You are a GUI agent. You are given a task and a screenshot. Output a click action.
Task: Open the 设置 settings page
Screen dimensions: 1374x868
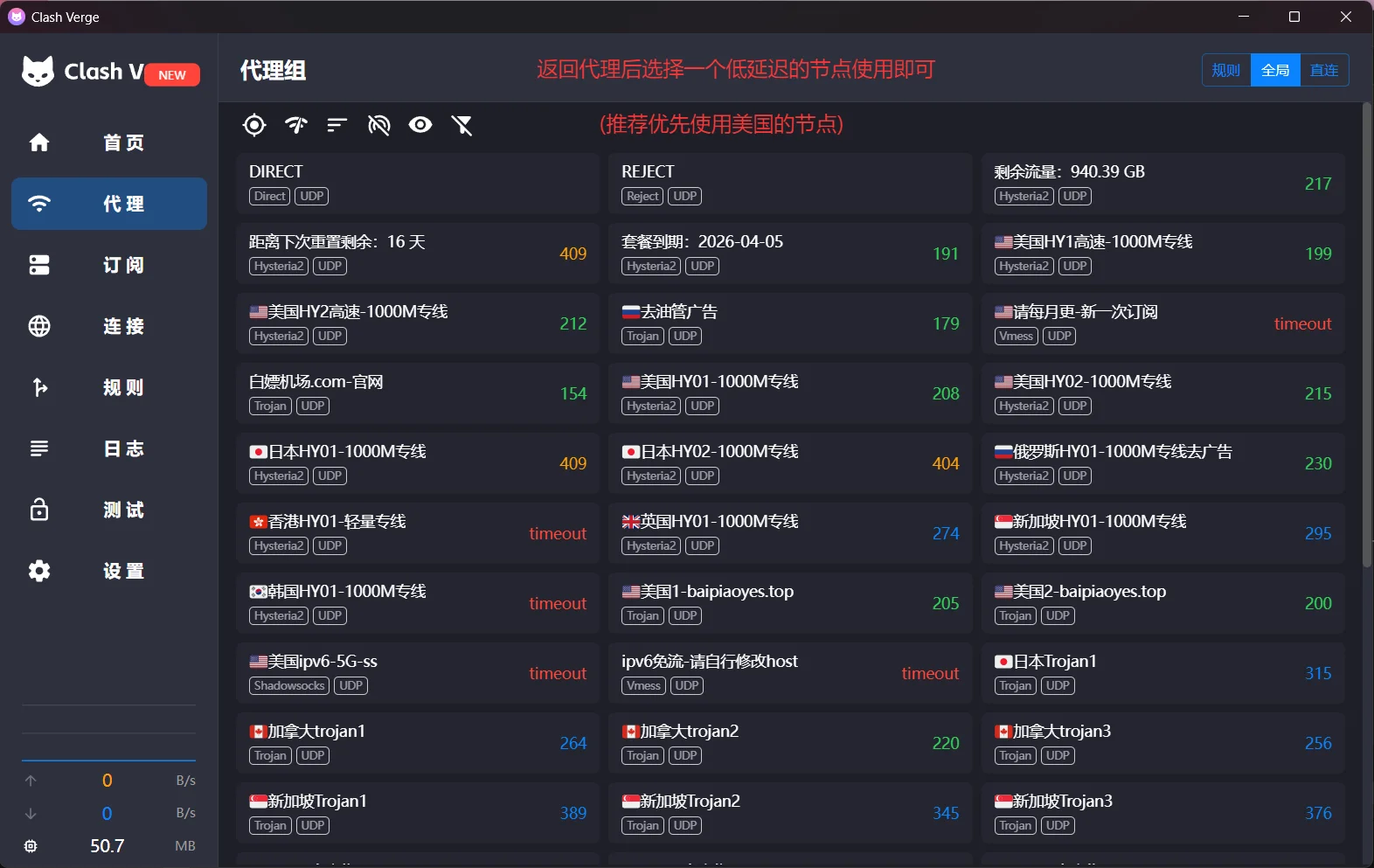click(x=109, y=571)
